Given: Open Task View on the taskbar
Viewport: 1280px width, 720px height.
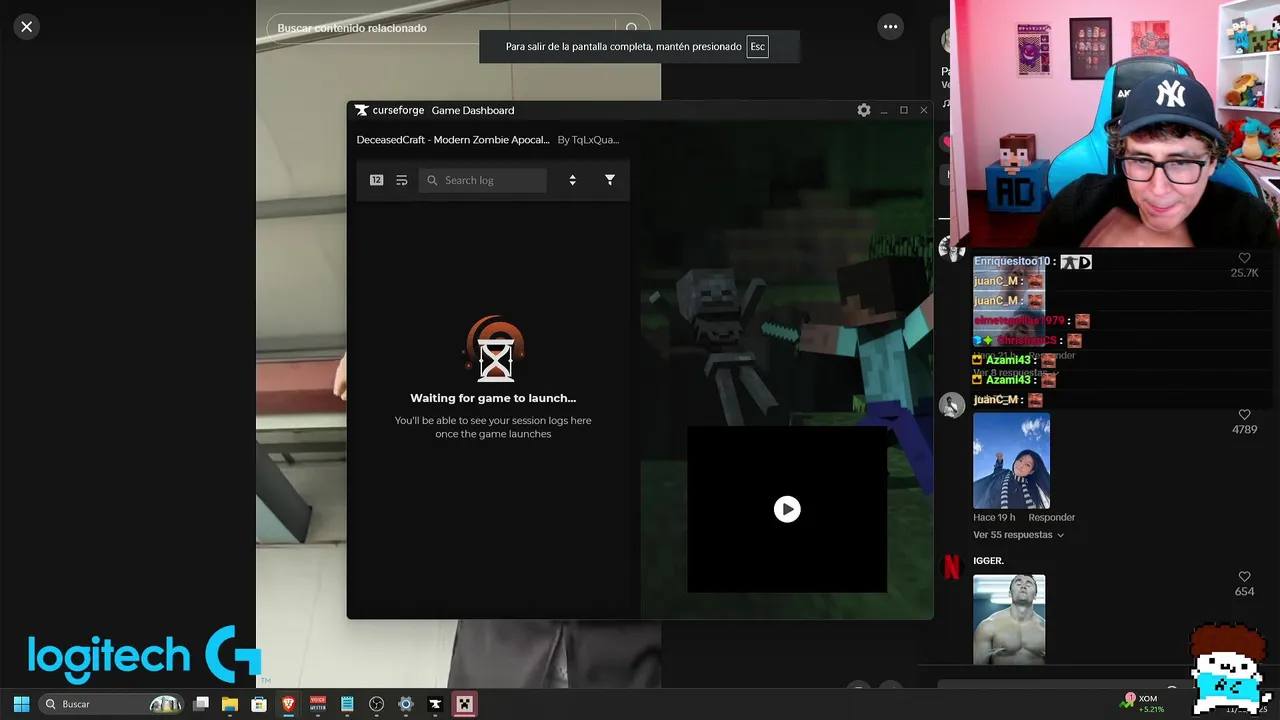Looking at the screenshot, I should [x=201, y=704].
